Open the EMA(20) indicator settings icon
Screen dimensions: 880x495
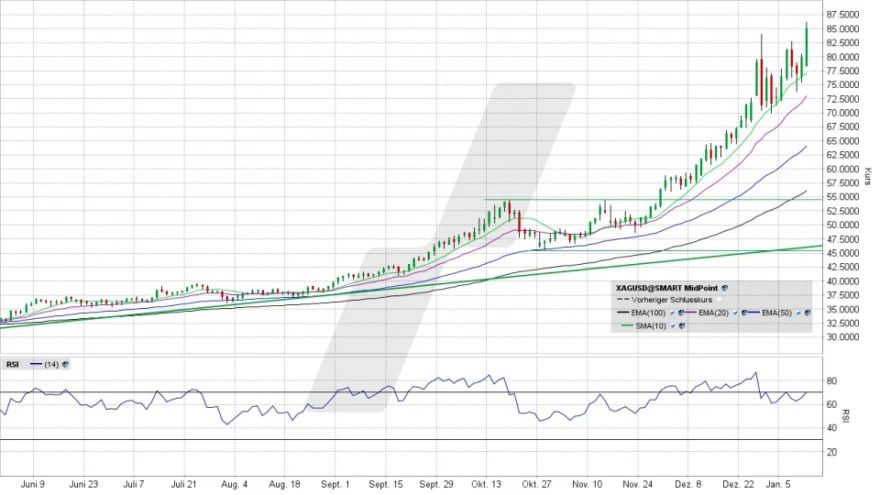pos(744,313)
